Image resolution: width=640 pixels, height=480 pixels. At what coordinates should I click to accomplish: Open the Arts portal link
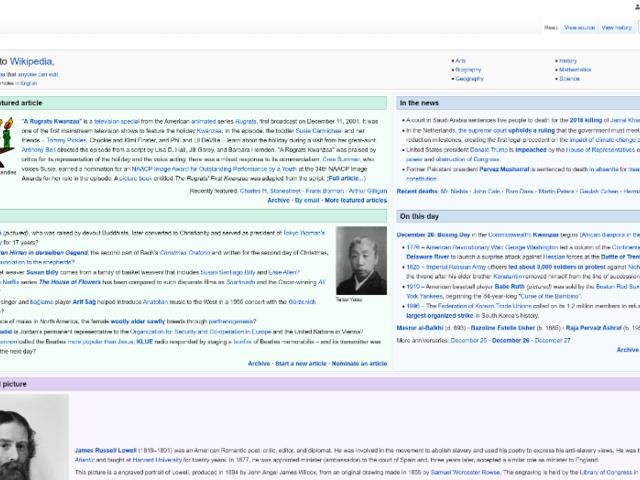461,61
